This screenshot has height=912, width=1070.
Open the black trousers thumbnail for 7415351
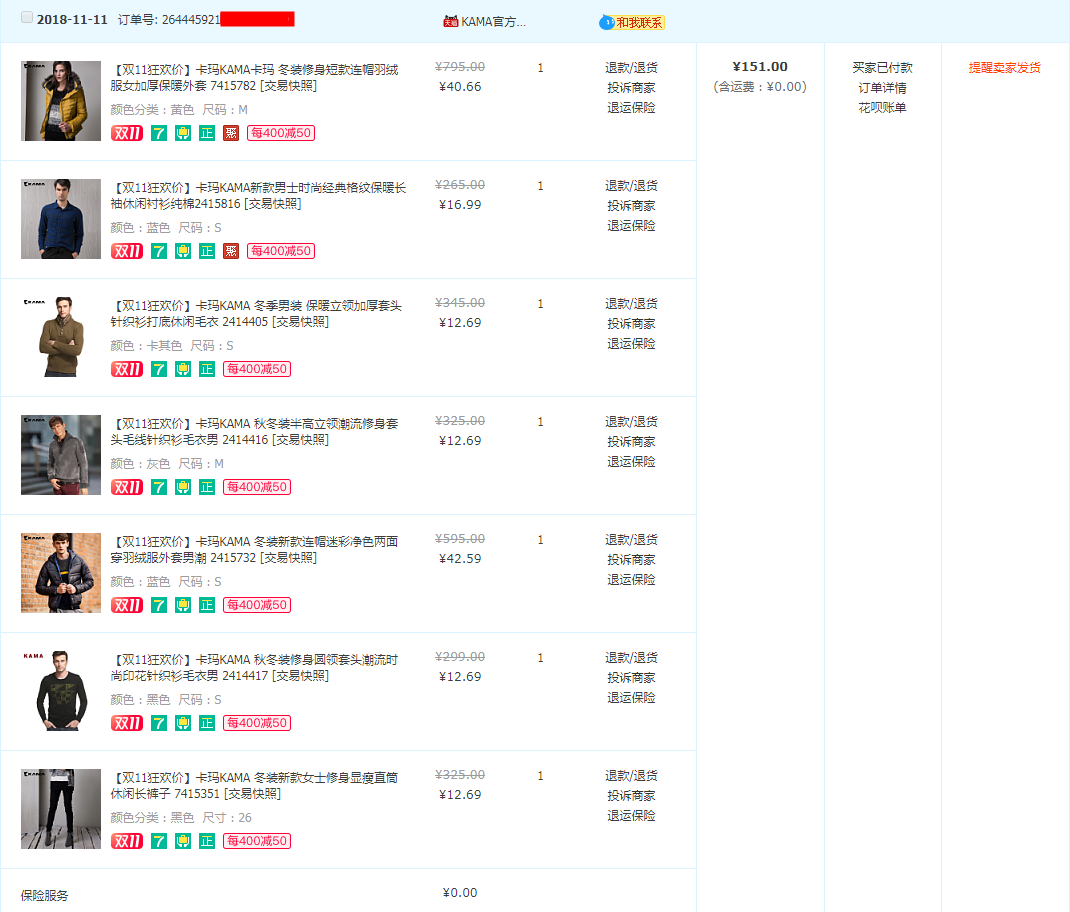pos(61,810)
